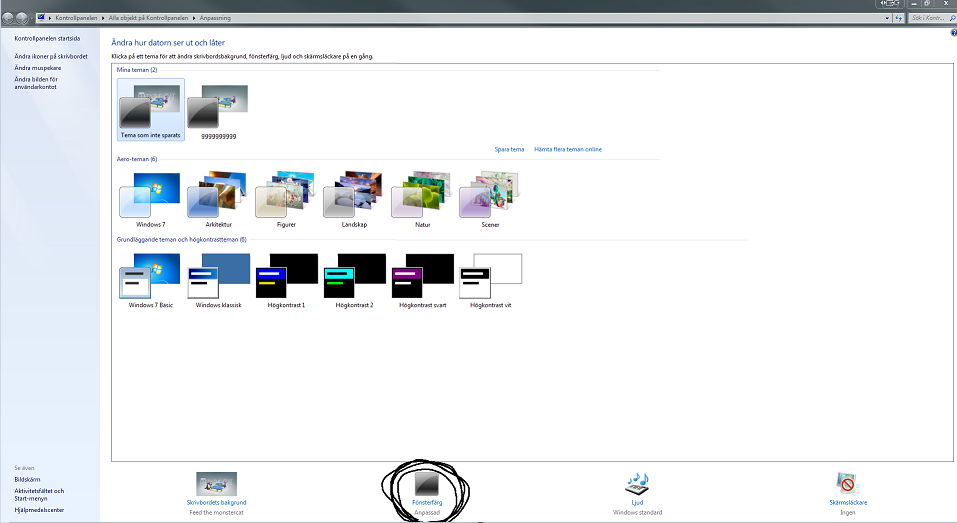Screen dimensions: 957x523
Task: Apply the Figurer Aero theme
Action: (286, 200)
